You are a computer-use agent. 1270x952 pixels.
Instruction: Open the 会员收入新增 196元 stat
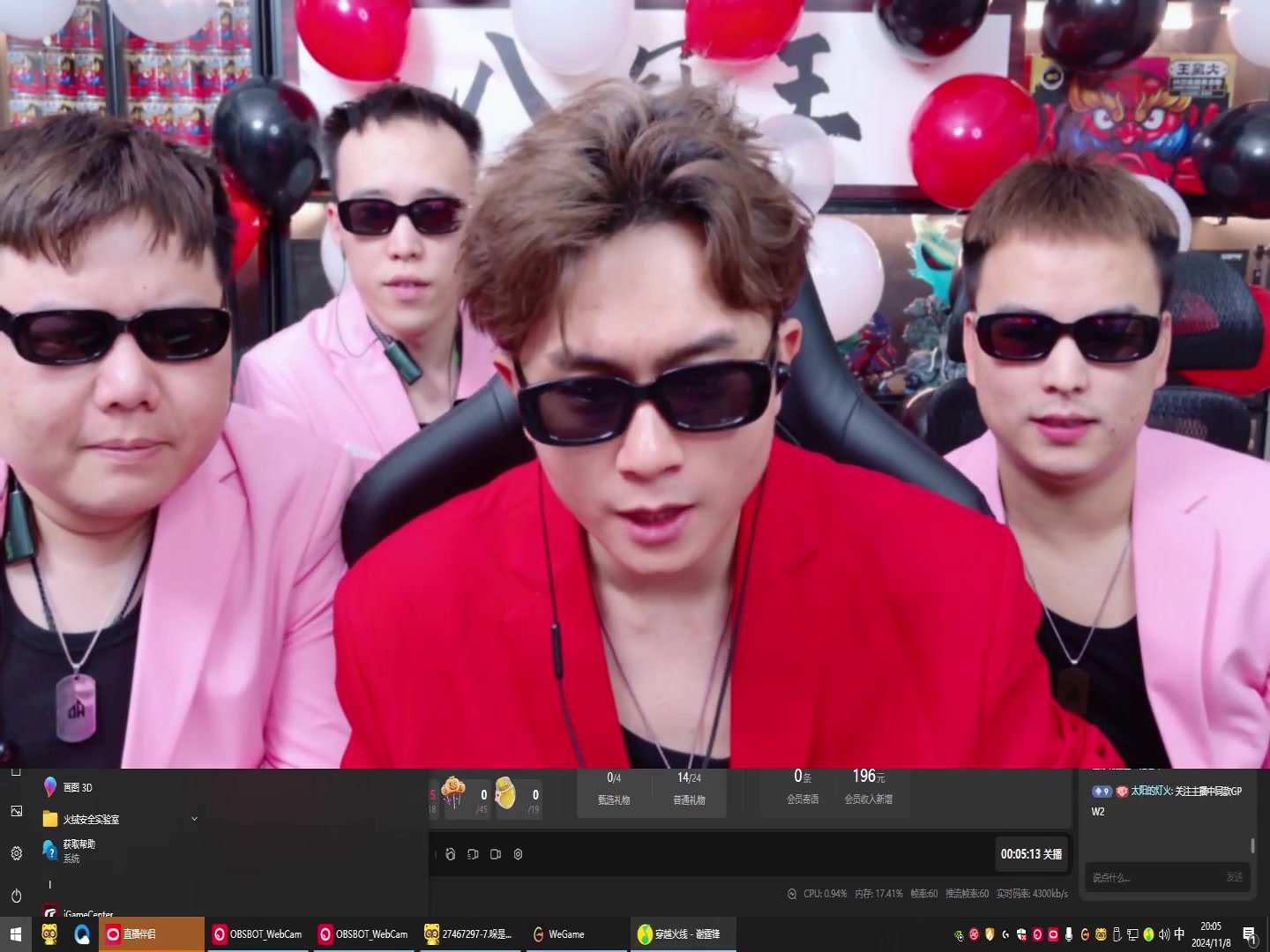click(869, 787)
